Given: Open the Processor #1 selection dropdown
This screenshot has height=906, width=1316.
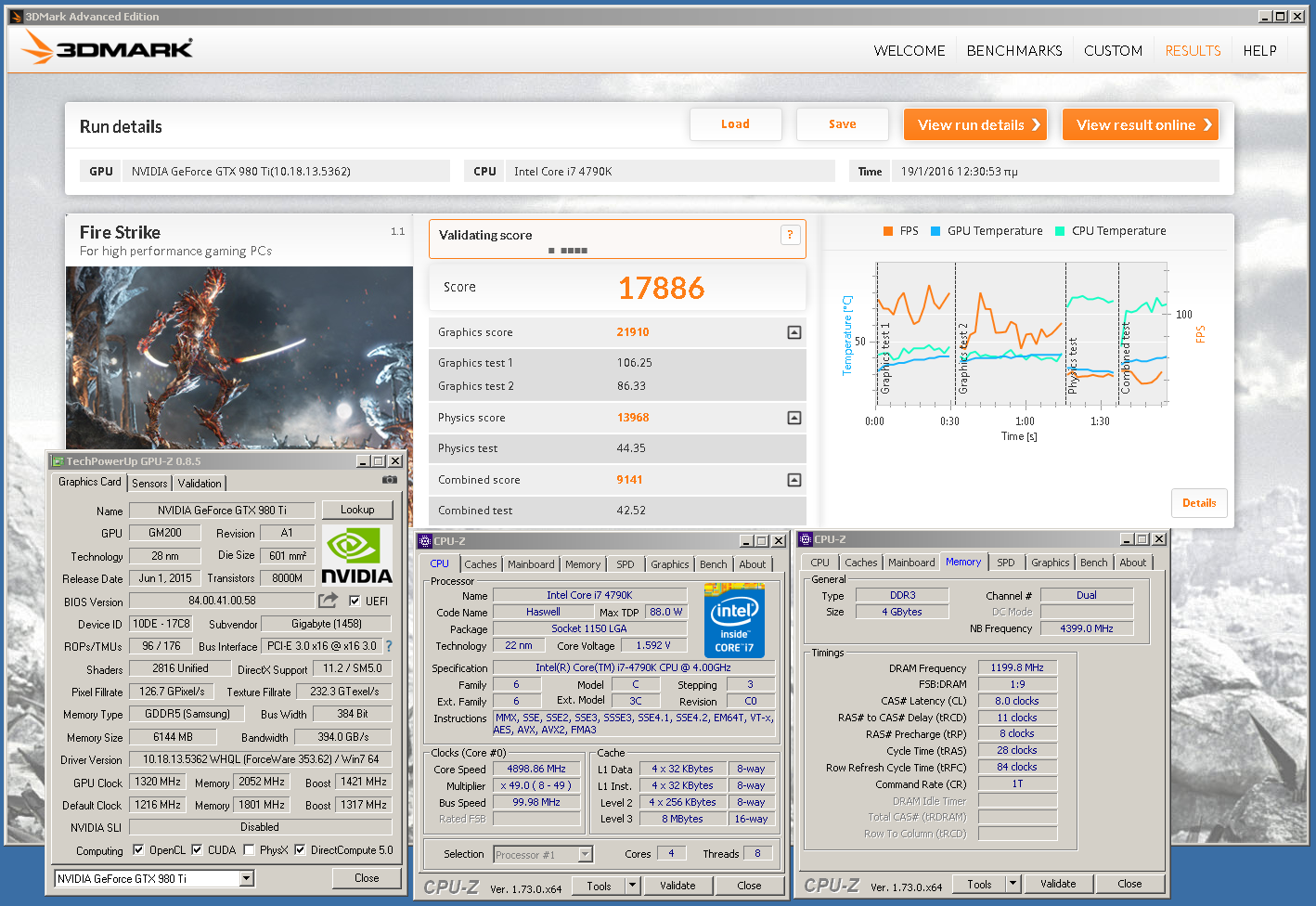Looking at the screenshot, I should click(x=586, y=854).
